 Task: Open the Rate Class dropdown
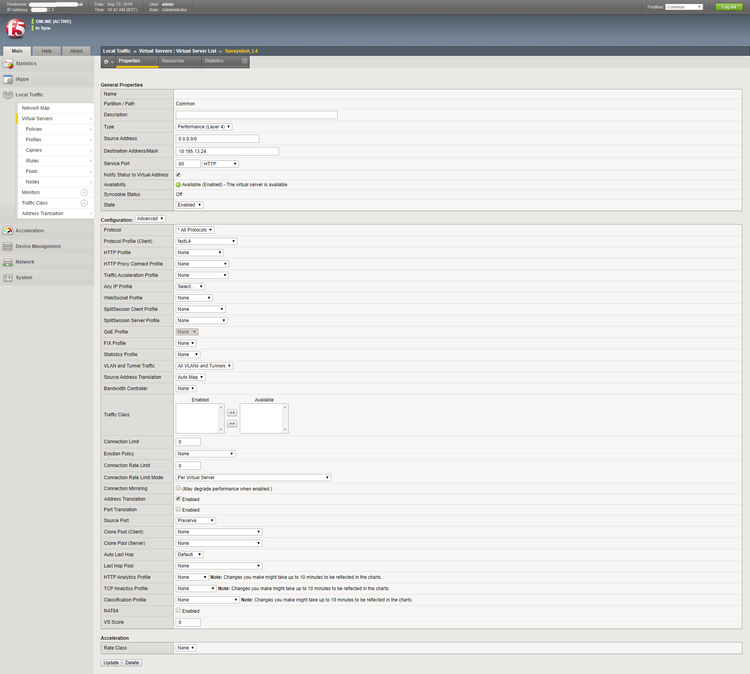coord(186,648)
